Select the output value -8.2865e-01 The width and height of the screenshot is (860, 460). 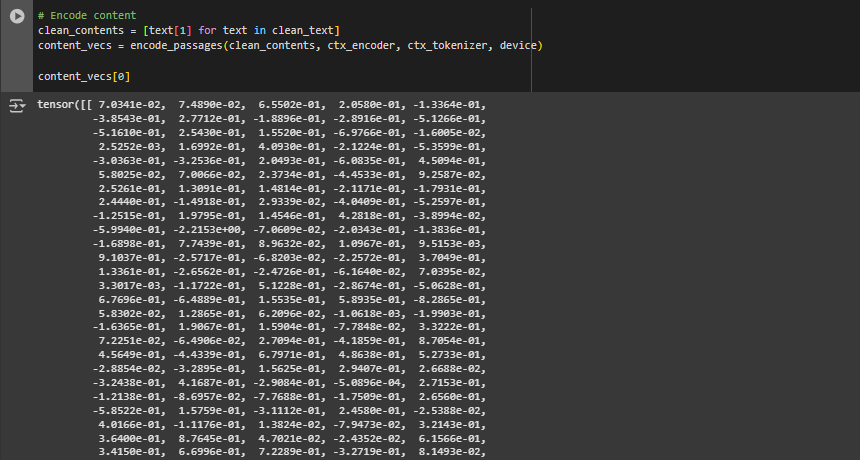tap(449, 299)
